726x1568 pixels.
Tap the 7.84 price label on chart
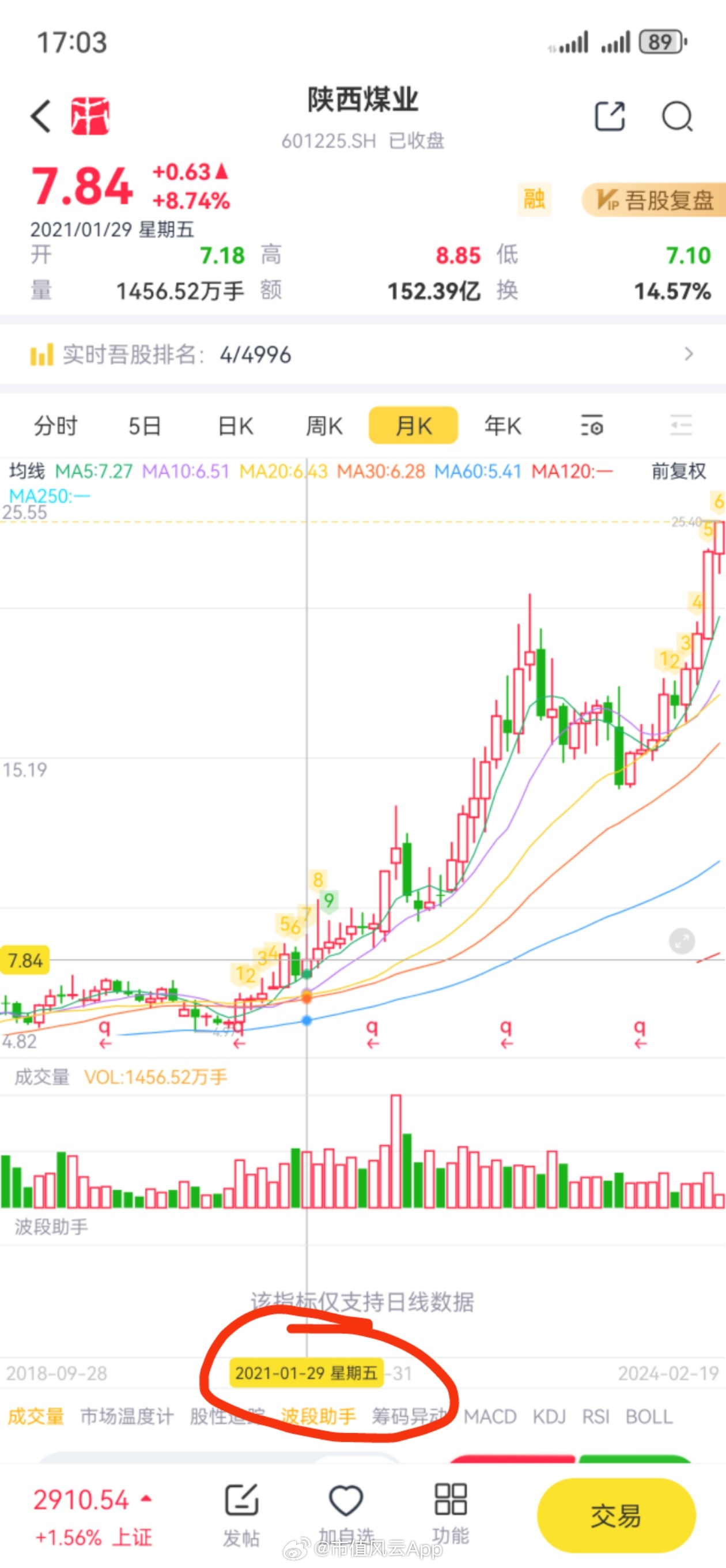click(25, 960)
